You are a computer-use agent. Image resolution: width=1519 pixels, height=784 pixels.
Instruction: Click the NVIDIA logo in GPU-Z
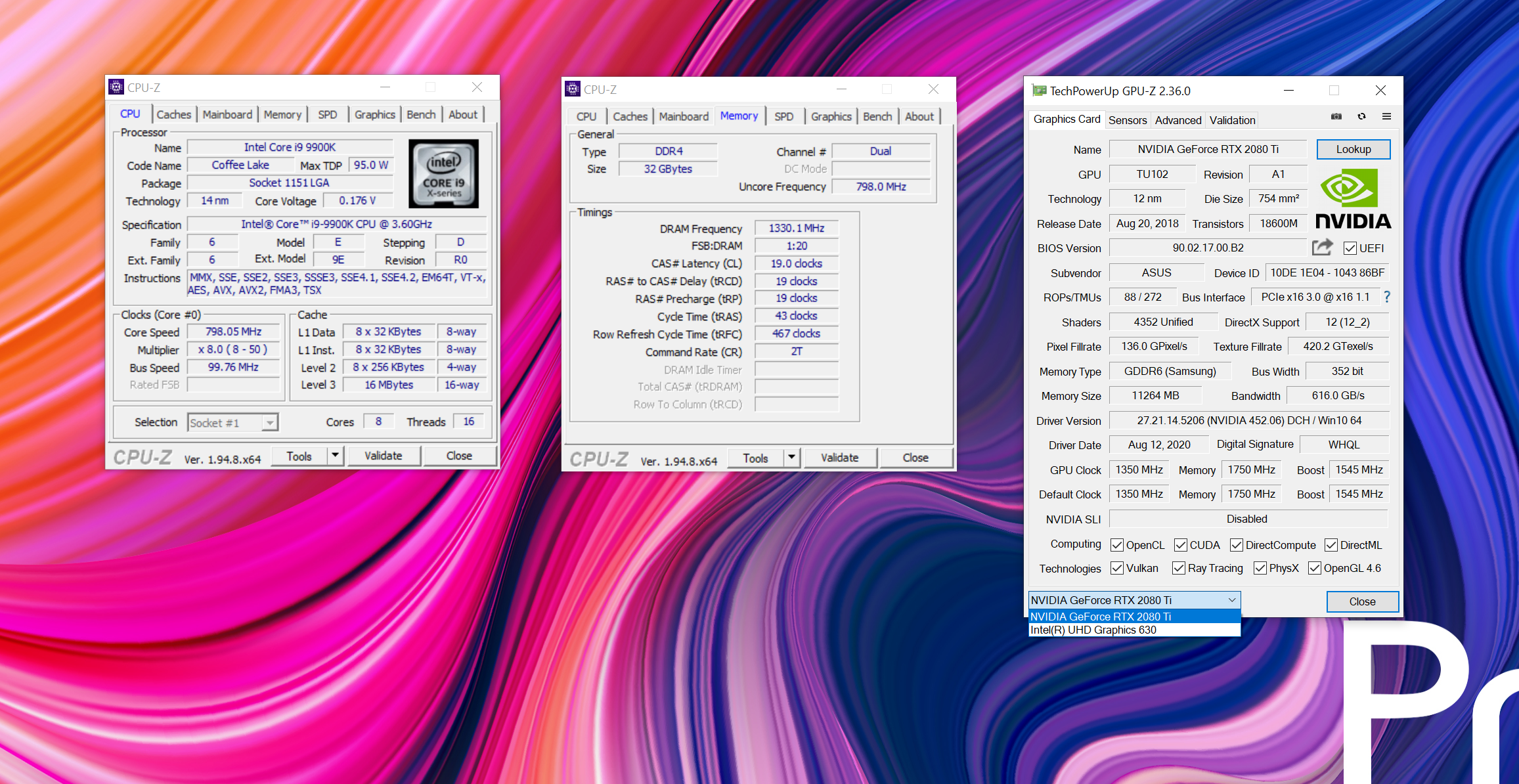pos(1353,200)
